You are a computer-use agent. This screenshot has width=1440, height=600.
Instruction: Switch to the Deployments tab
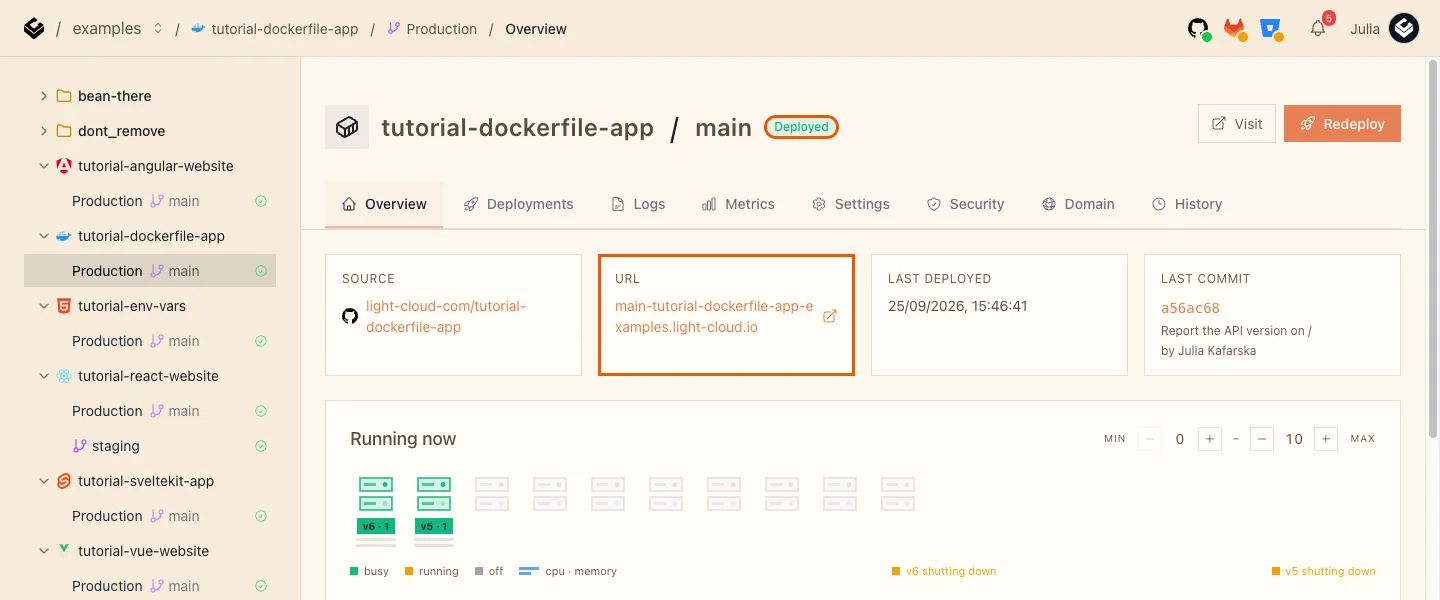pos(518,204)
